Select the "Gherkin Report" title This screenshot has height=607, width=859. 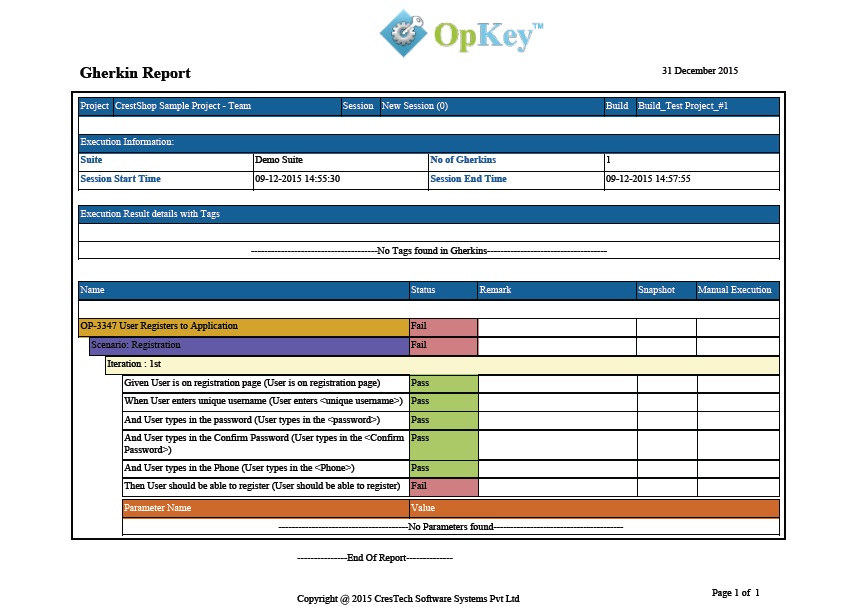[135, 73]
